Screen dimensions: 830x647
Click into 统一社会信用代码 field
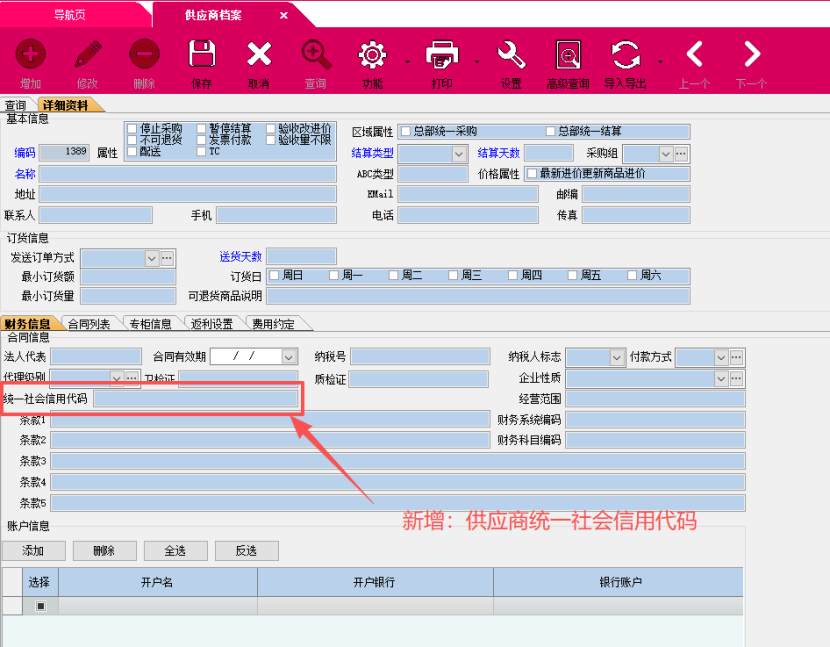click(x=196, y=399)
